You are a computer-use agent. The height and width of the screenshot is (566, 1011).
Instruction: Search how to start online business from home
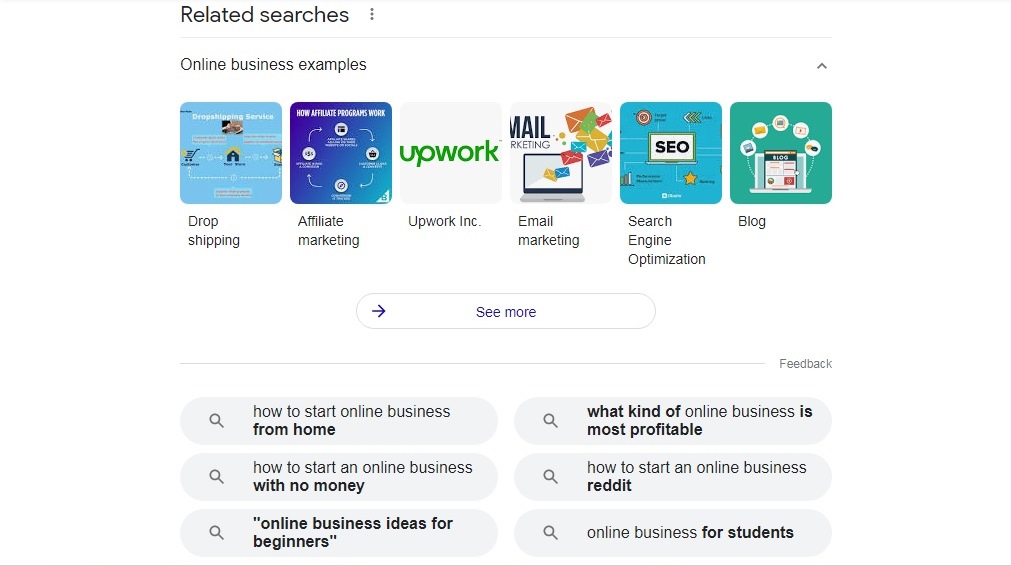coord(339,420)
